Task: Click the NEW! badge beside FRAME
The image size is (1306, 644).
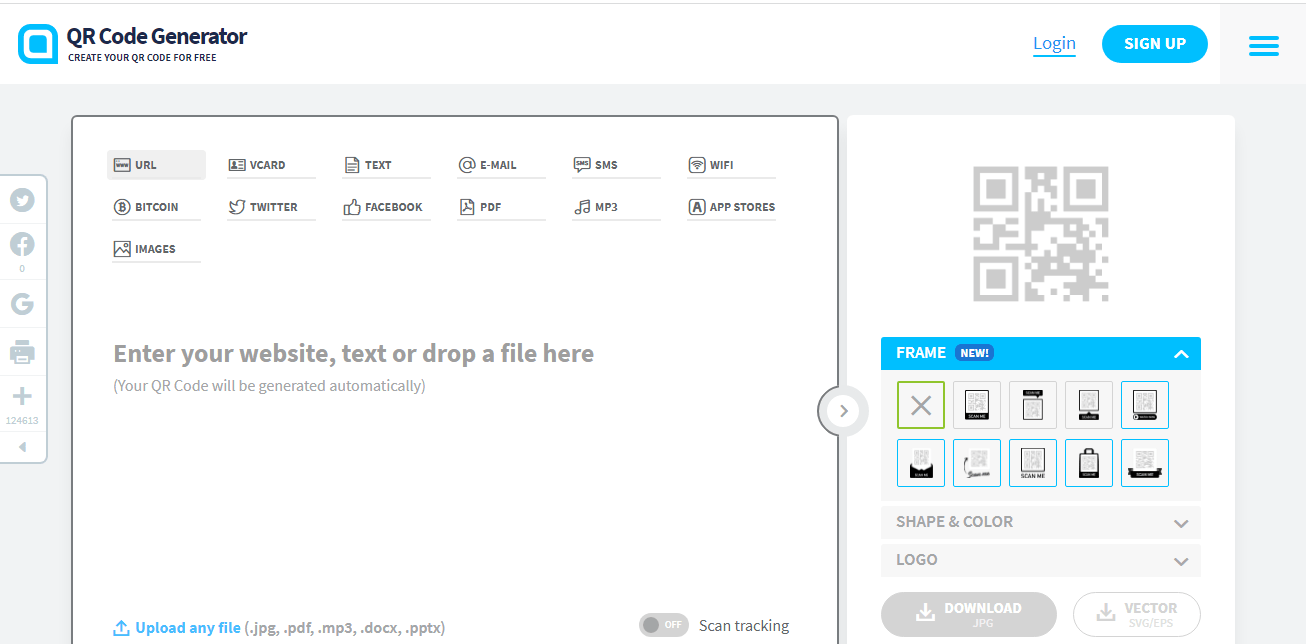Action: coord(974,353)
